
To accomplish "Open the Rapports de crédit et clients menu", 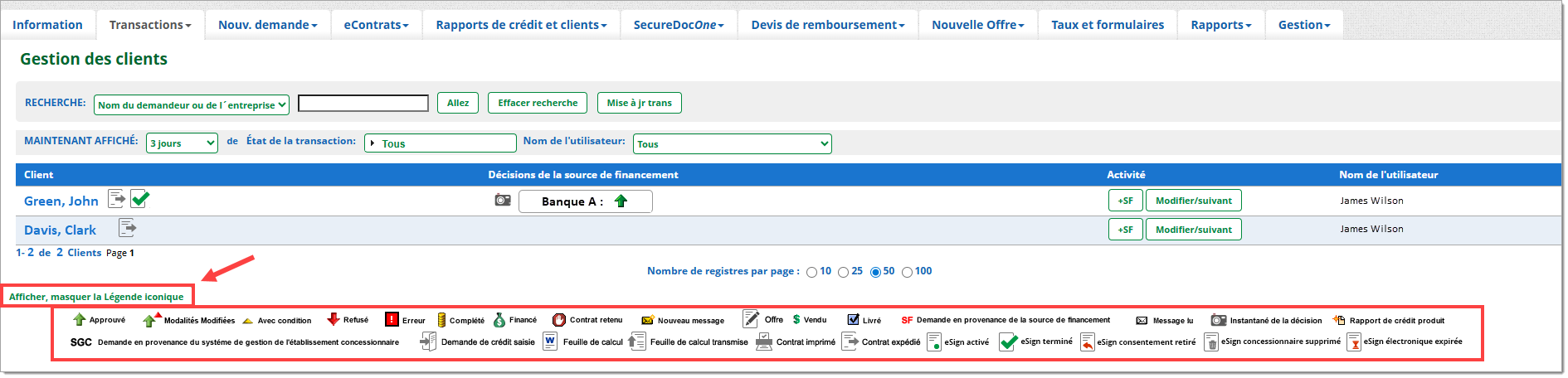I will tap(521, 25).
